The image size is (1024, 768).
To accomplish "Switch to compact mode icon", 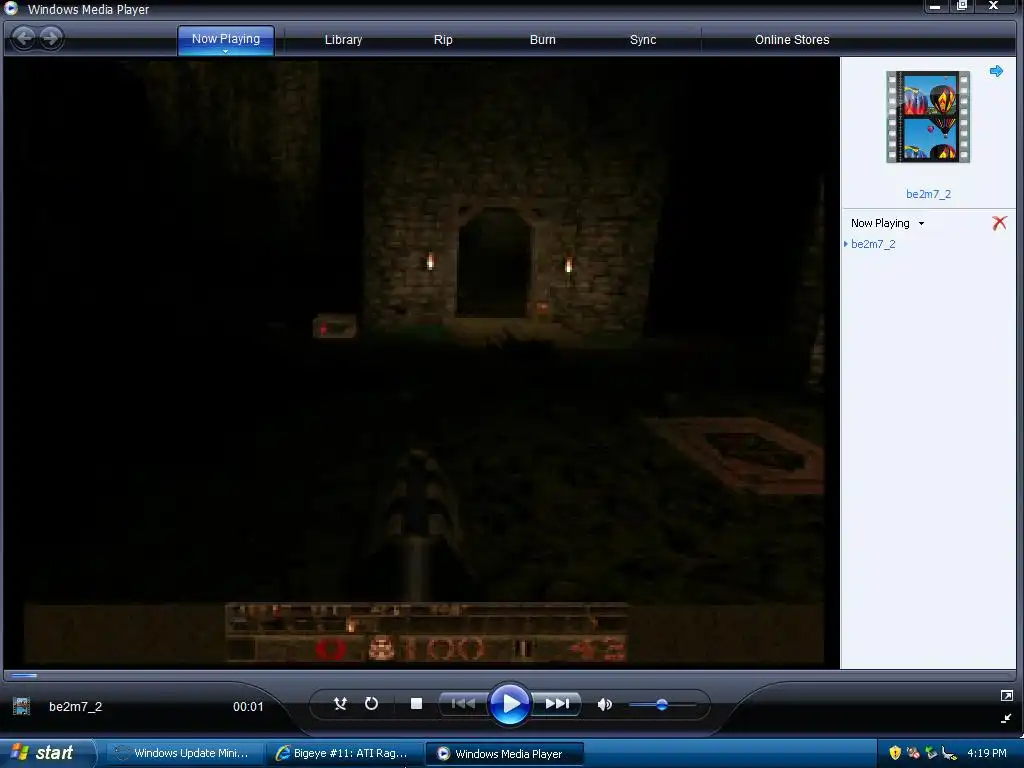I will point(1006,718).
